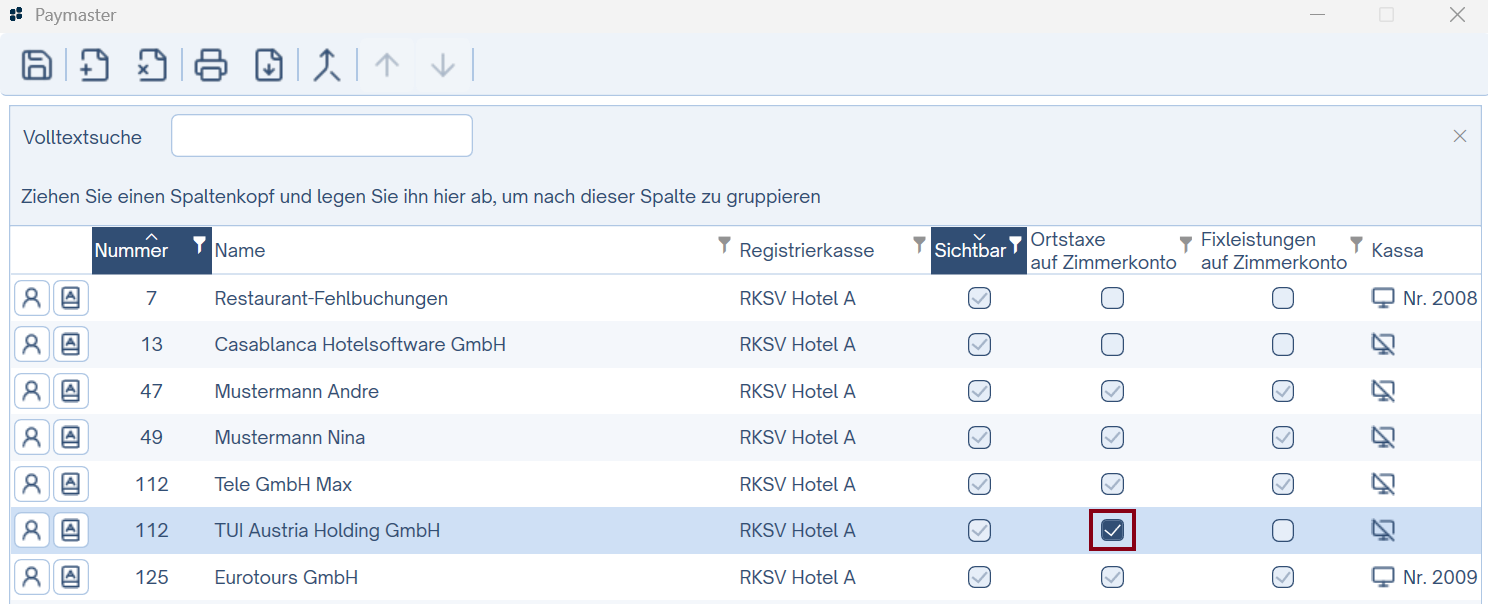Uncheck Ortstaxe for TUI Austria Holding GmbH

pyautogui.click(x=1112, y=531)
